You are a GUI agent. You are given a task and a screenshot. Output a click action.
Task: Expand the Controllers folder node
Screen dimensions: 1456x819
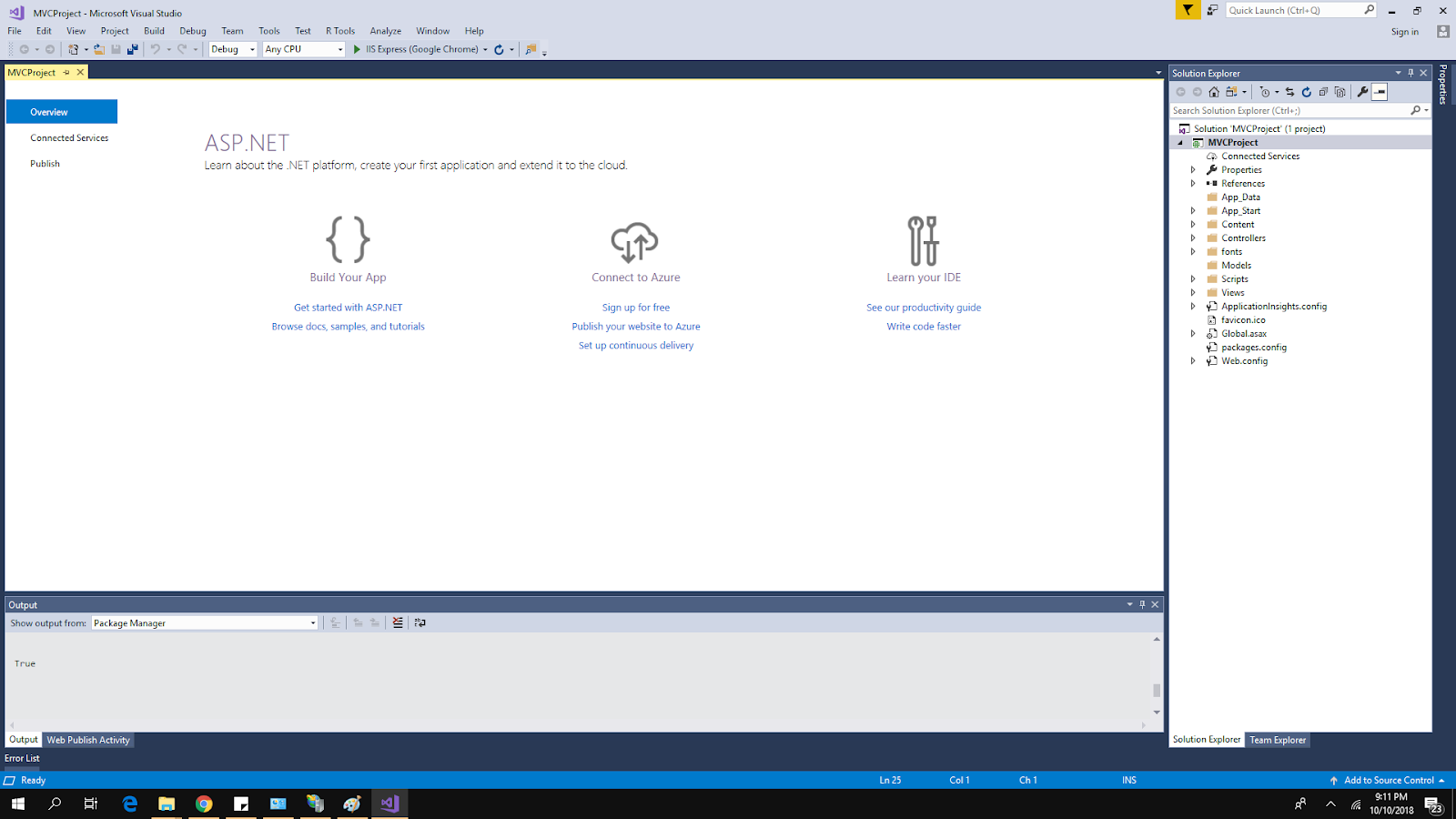click(1193, 238)
